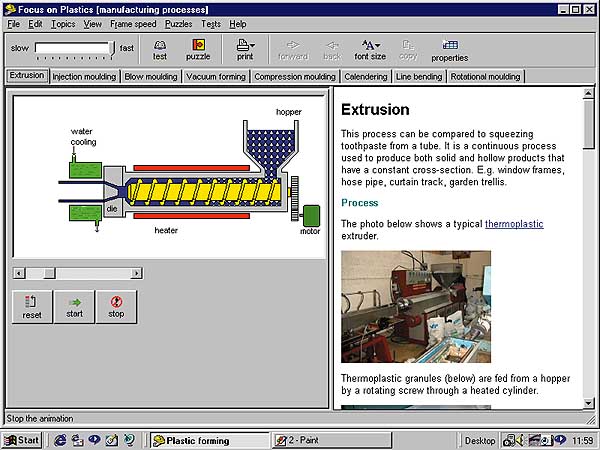Image resolution: width=600 pixels, height=450 pixels.
Task: Switch to Calendering tab
Action: (x=366, y=77)
